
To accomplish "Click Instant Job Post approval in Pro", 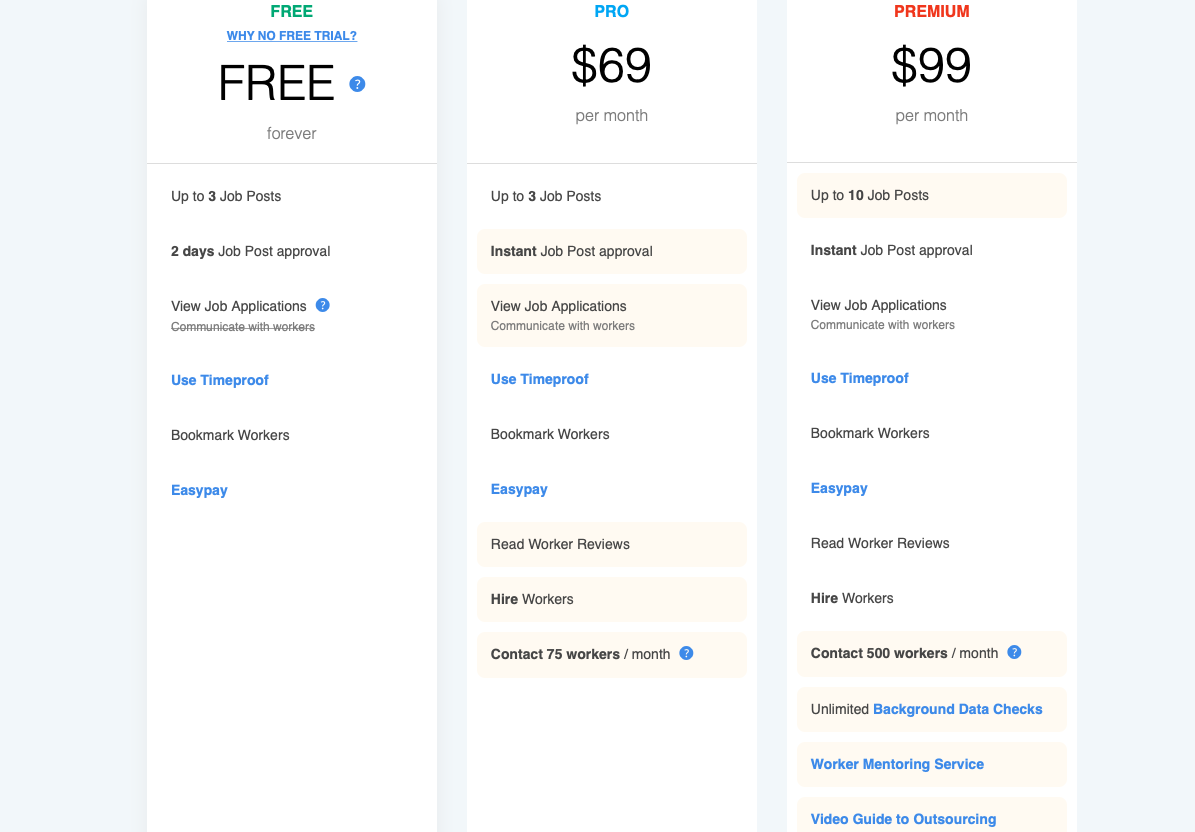I will [572, 251].
